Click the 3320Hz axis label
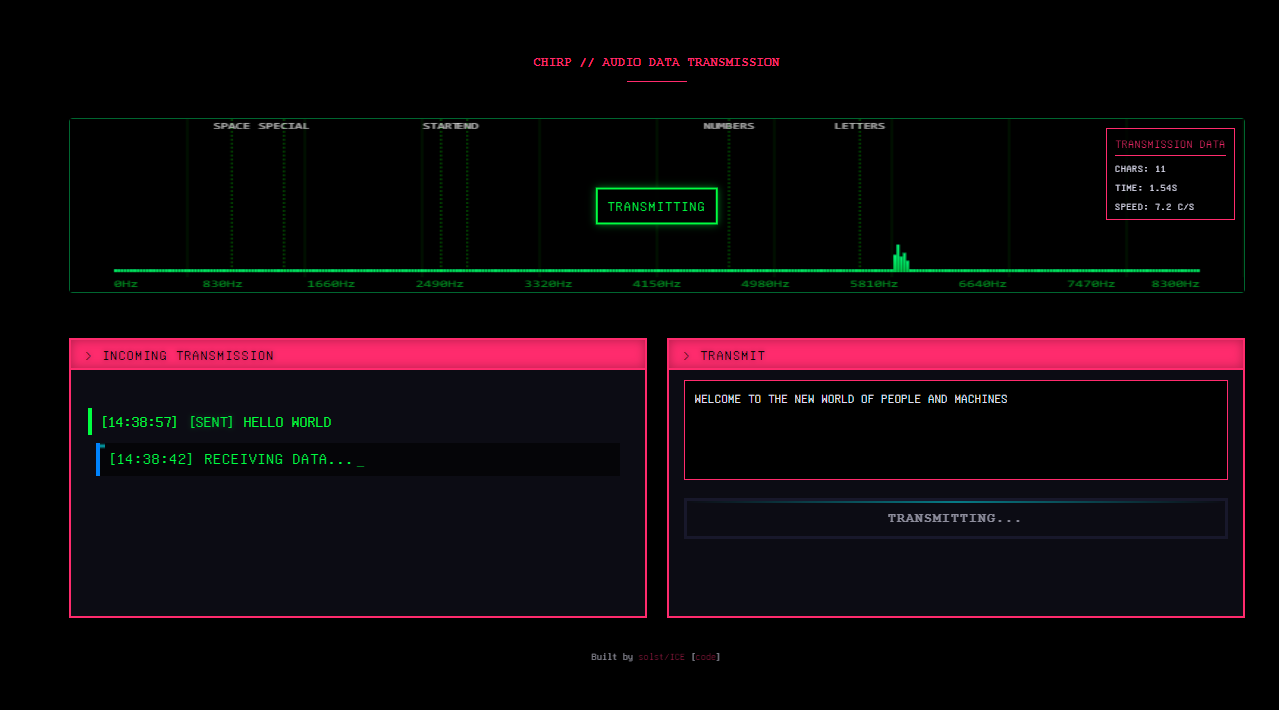 [549, 284]
